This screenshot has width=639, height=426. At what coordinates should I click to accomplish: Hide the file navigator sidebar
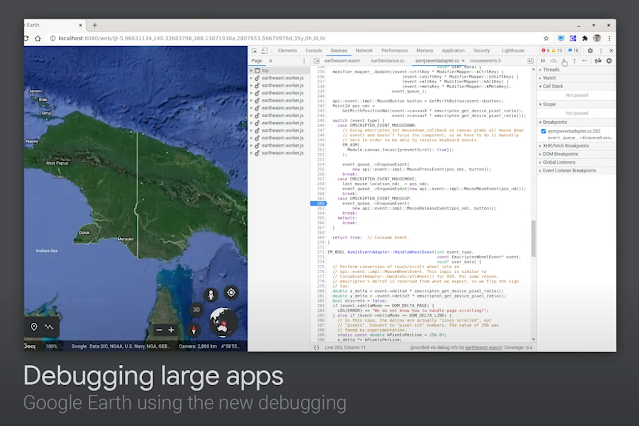click(317, 61)
